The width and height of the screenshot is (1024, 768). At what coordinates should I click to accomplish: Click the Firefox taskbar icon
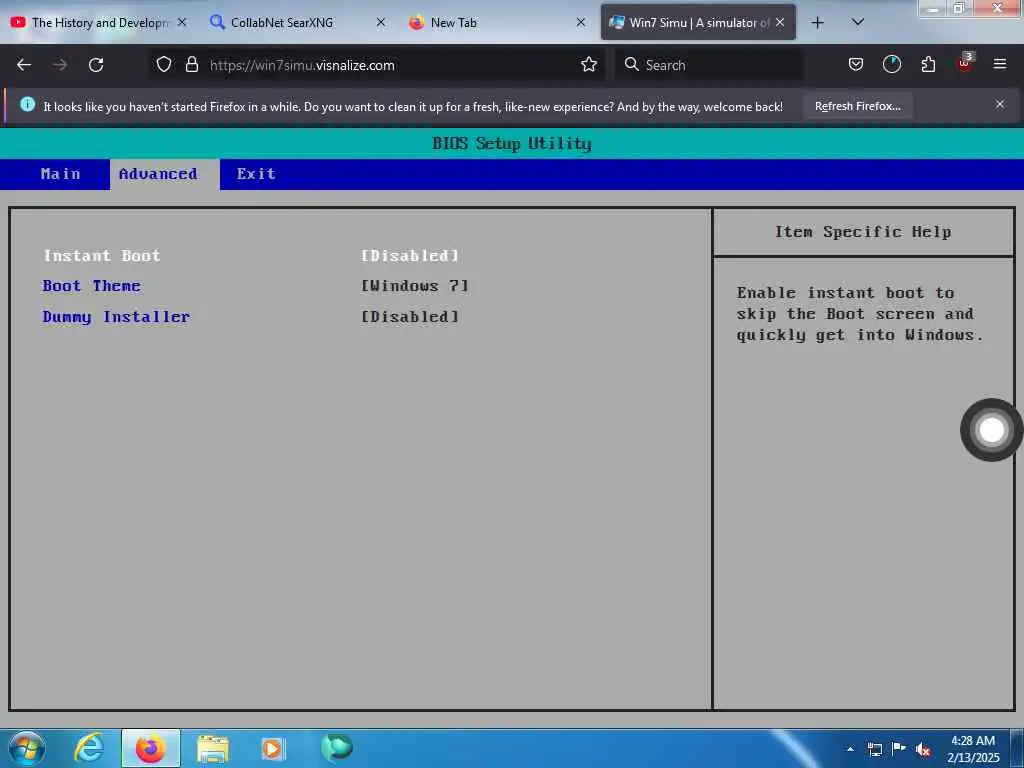click(151, 748)
